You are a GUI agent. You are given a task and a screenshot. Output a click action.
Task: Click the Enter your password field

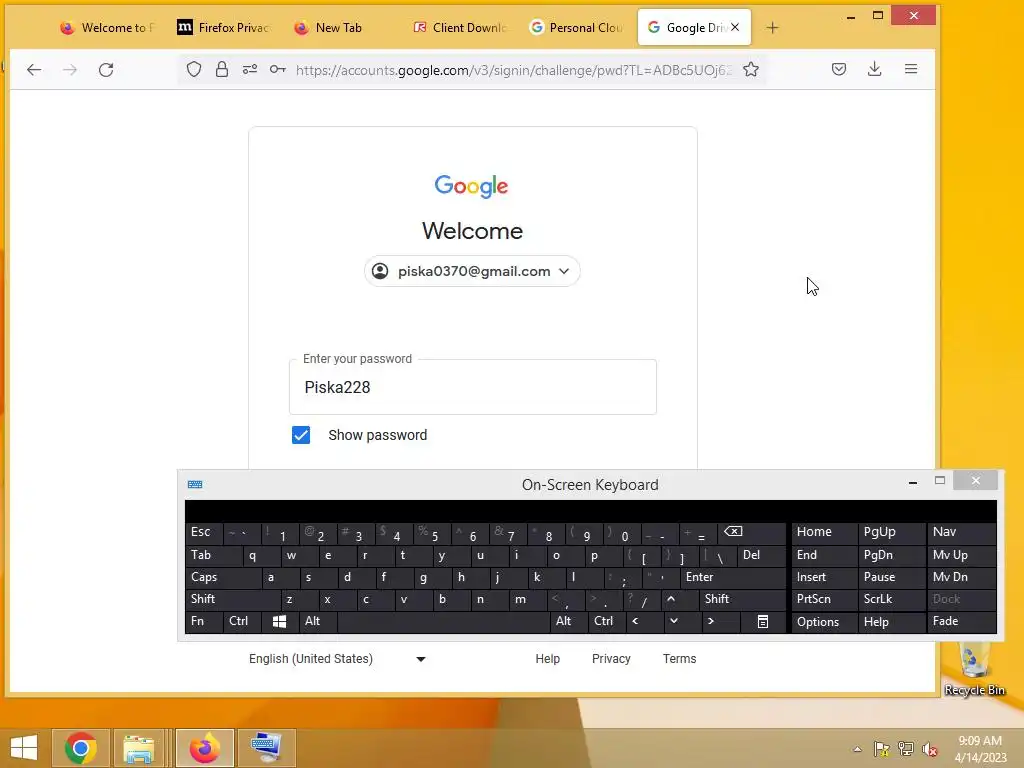pos(473,387)
